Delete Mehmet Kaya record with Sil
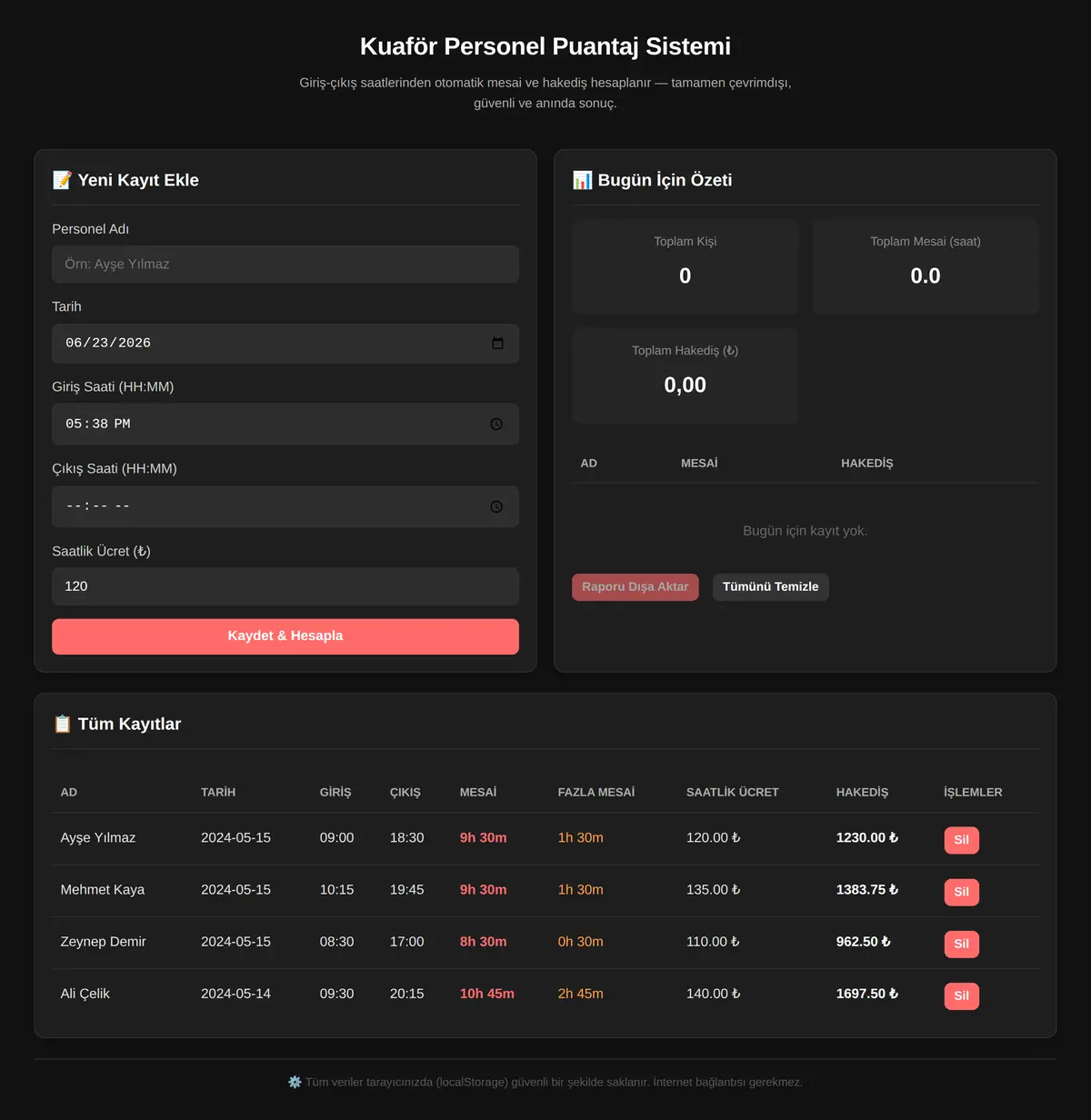 pos(962,892)
